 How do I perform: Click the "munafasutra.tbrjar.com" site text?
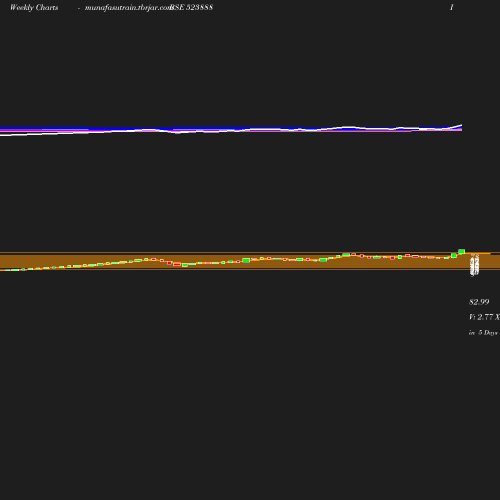(x=128, y=7)
